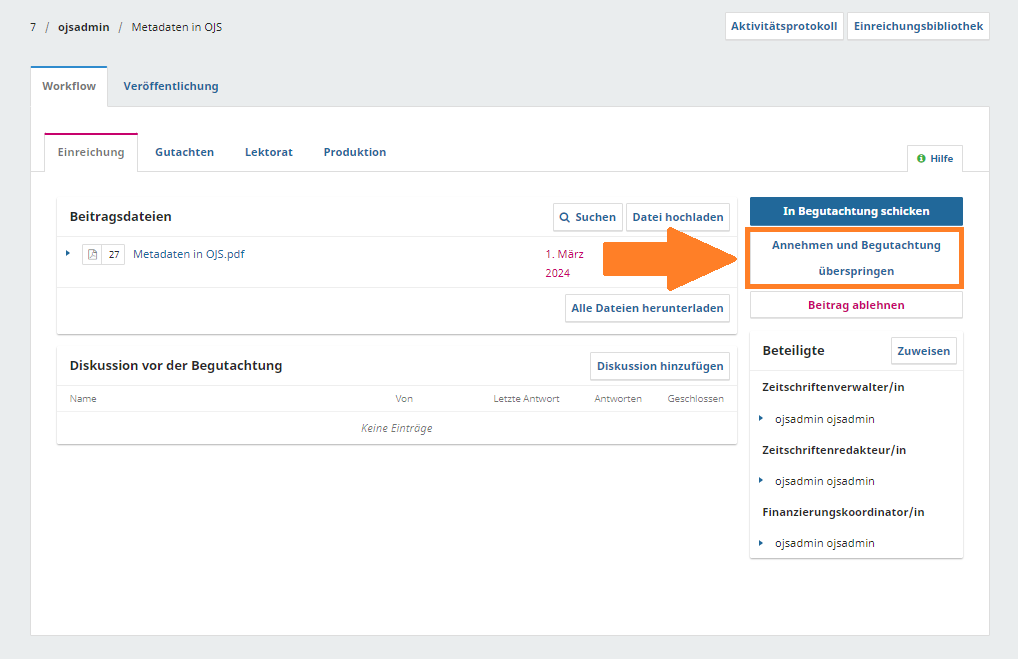The image size is (1018, 659).
Task: Open the Gutachten stage tab
Action: 184,152
